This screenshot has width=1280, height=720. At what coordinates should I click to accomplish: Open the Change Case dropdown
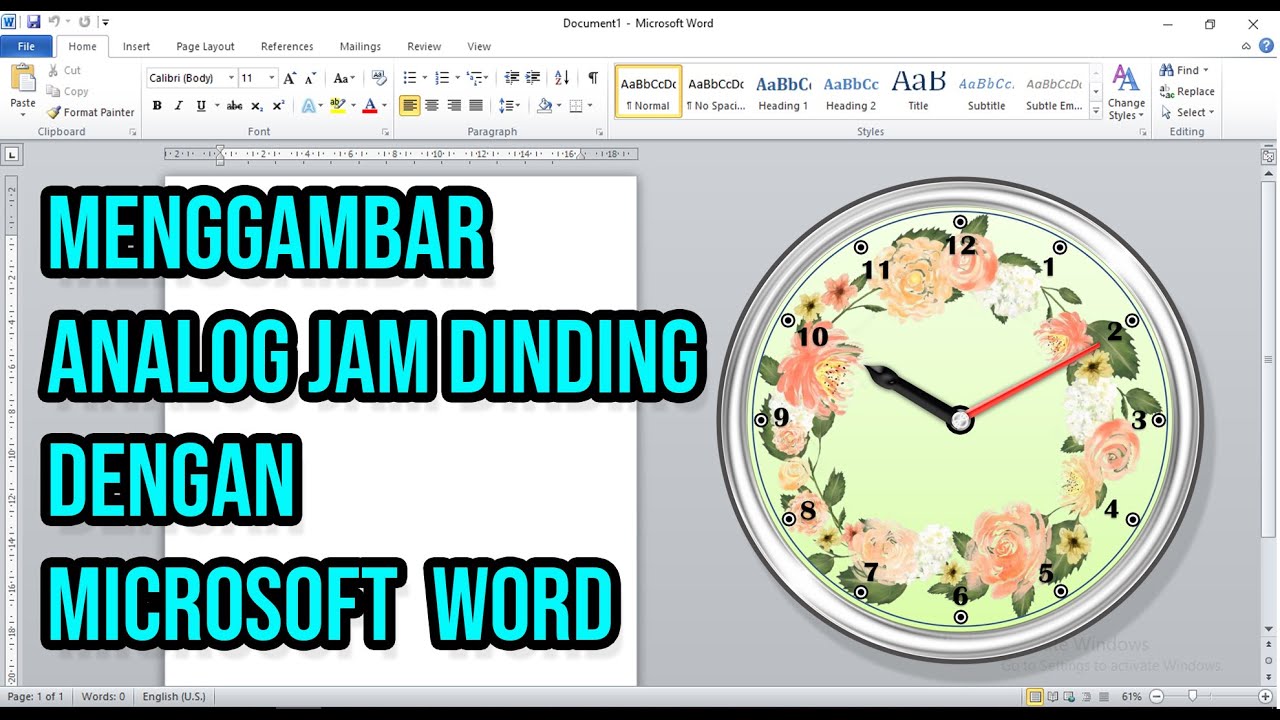click(x=344, y=78)
